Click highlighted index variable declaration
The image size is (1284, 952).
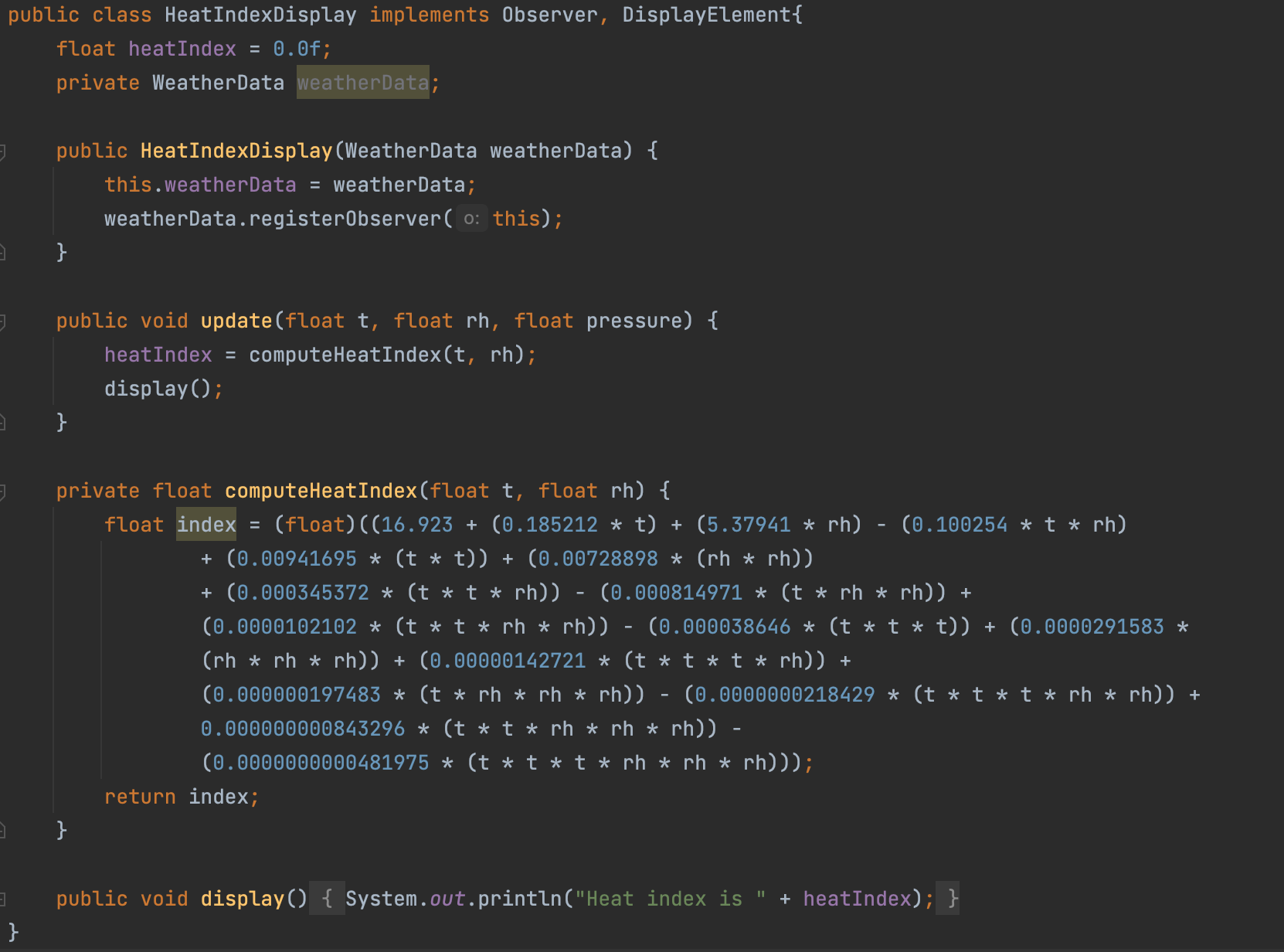(206, 525)
